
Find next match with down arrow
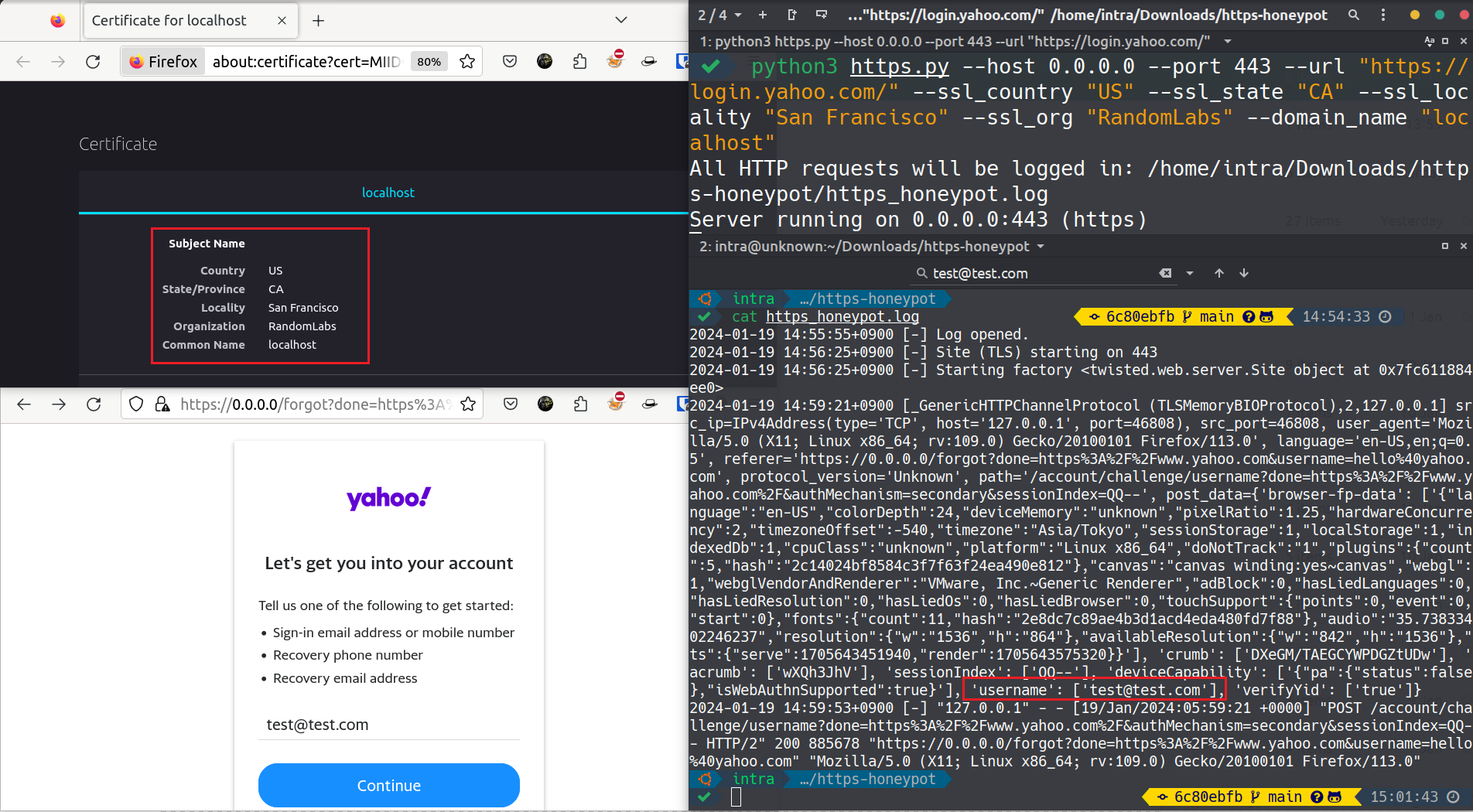pyautogui.click(x=1244, y=273)
